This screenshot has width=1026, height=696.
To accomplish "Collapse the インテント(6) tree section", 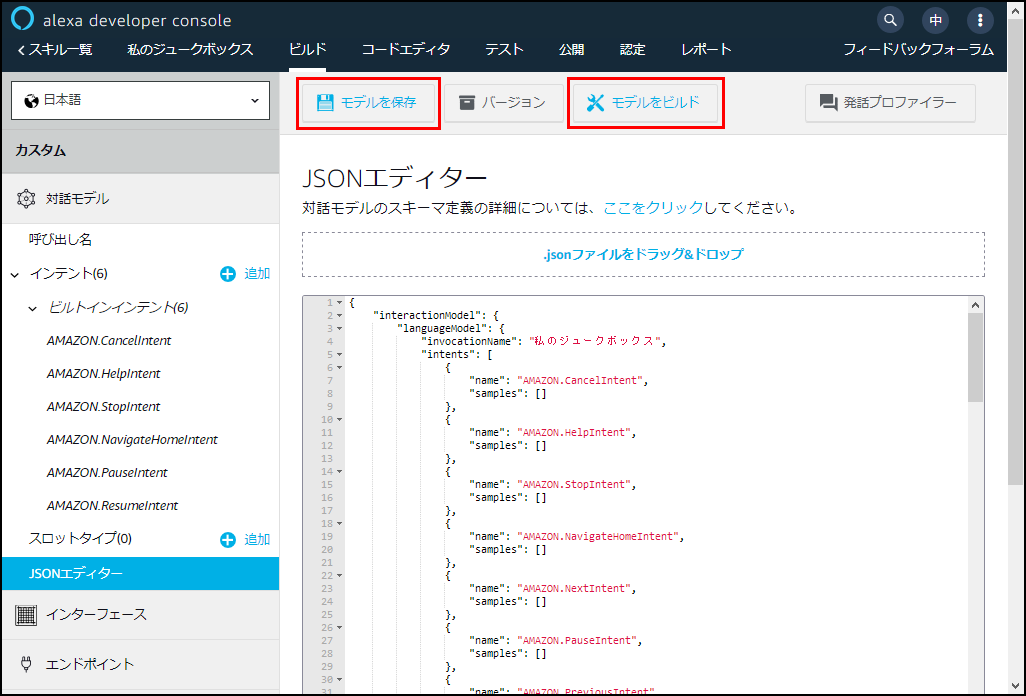I will coord(15,275).
